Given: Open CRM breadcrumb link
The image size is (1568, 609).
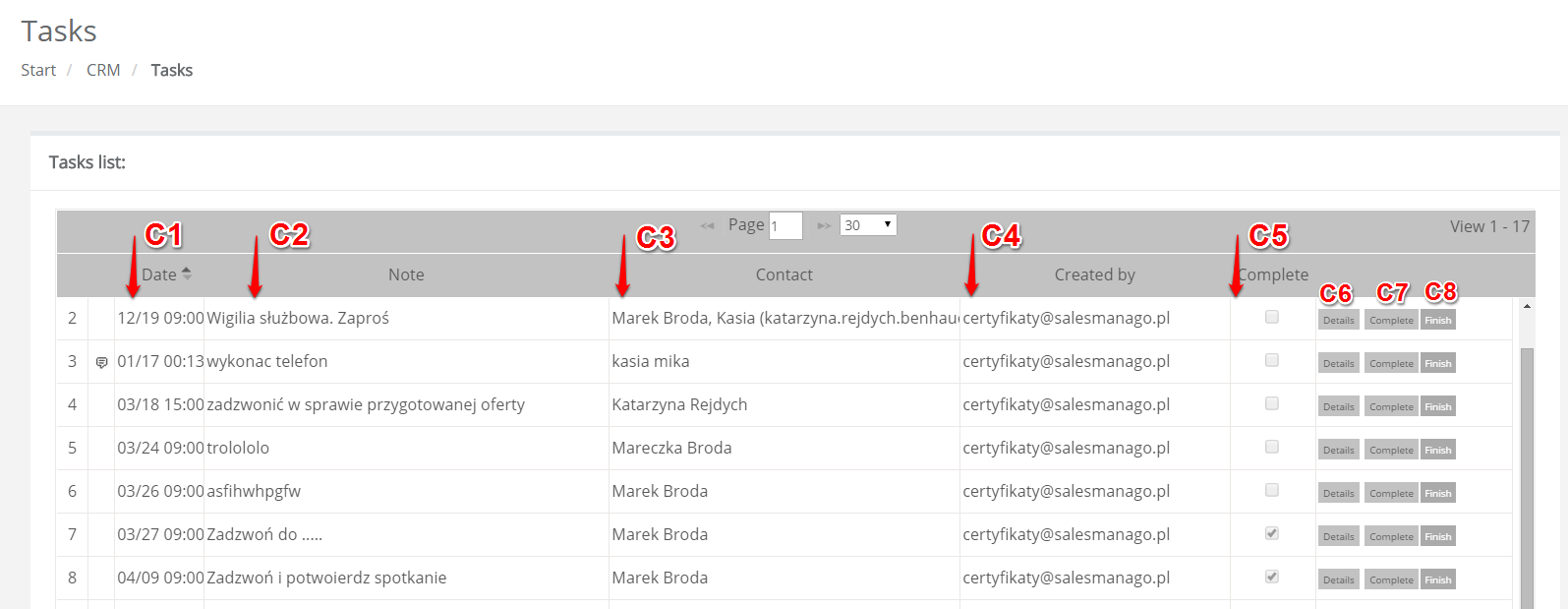Looking at the screenshot, I should tap(103, 70).
